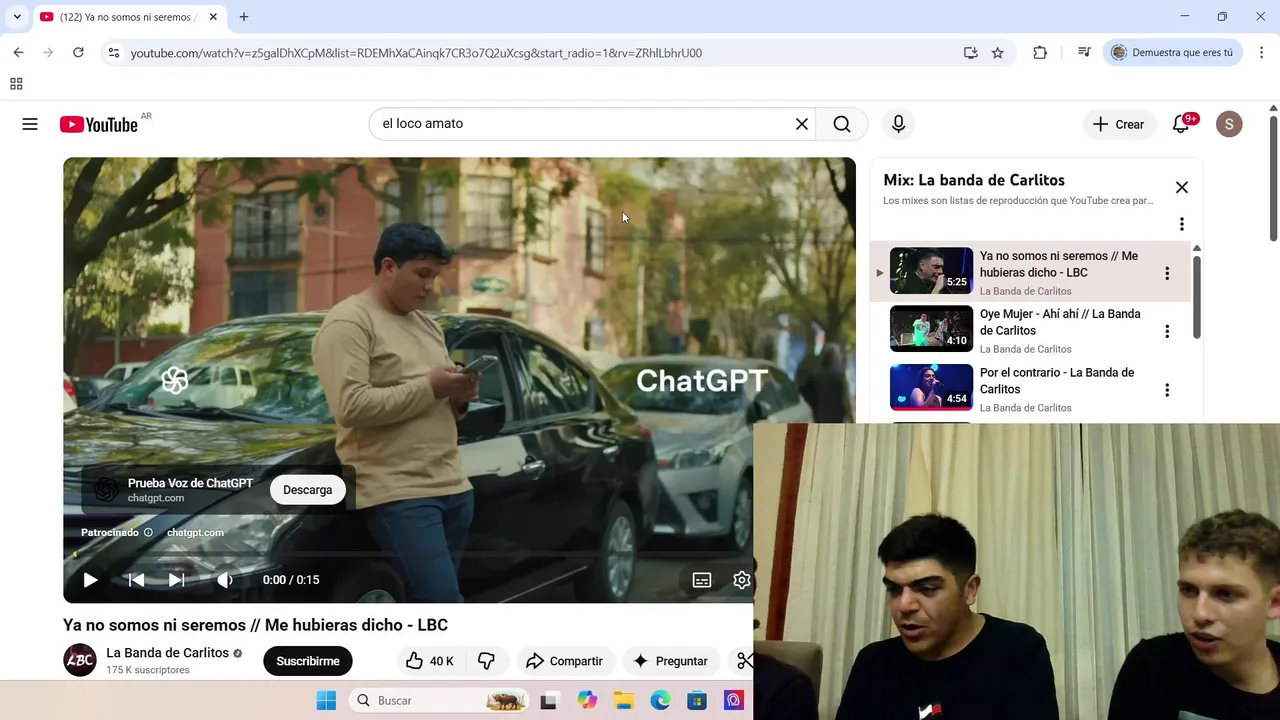Open the ChatGPT ad logo thumbnail
Viewport: 1280px width, 720px height.
click(106, 490)
